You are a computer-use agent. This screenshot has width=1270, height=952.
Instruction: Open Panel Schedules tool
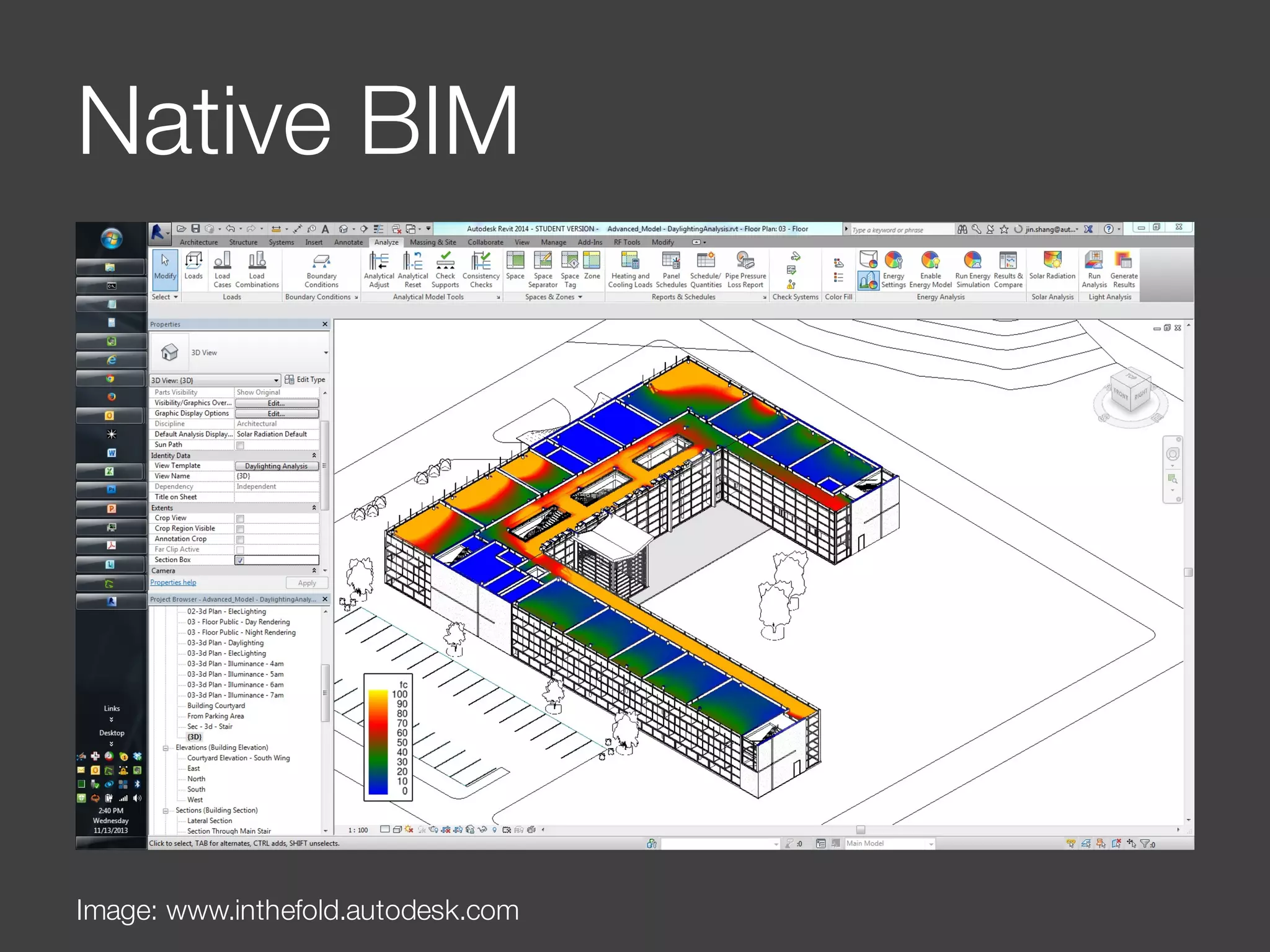point(671,270)
